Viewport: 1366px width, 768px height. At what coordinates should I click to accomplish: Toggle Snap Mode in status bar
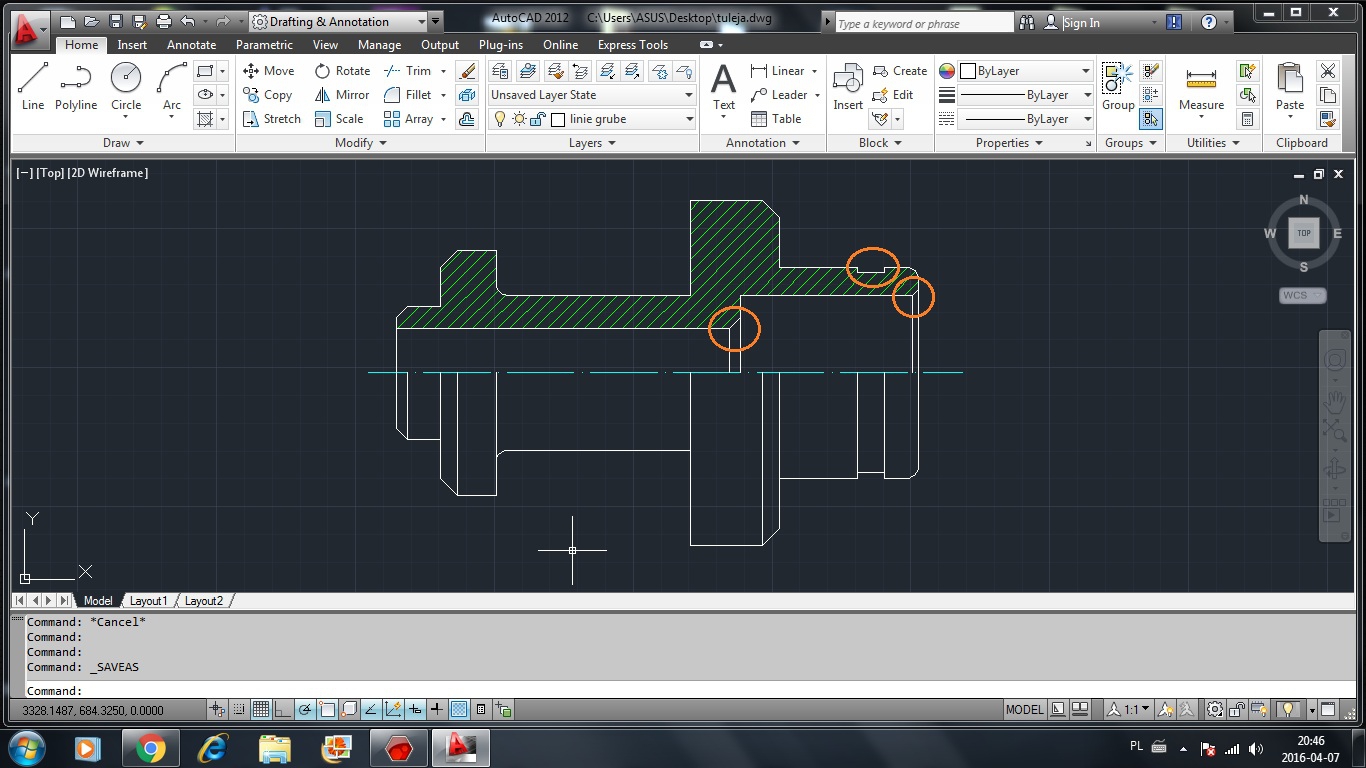coord(238,710)
